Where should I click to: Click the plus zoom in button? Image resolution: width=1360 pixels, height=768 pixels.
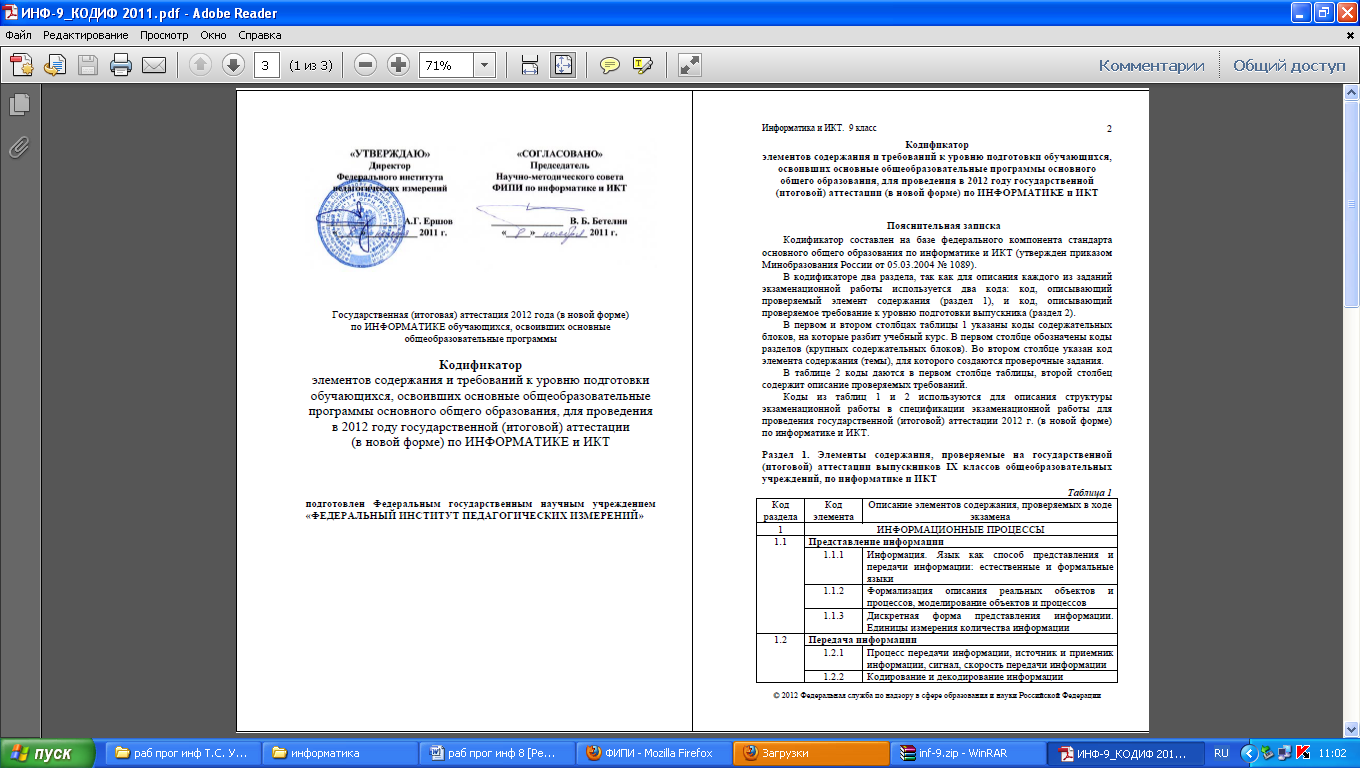(398, 65)
